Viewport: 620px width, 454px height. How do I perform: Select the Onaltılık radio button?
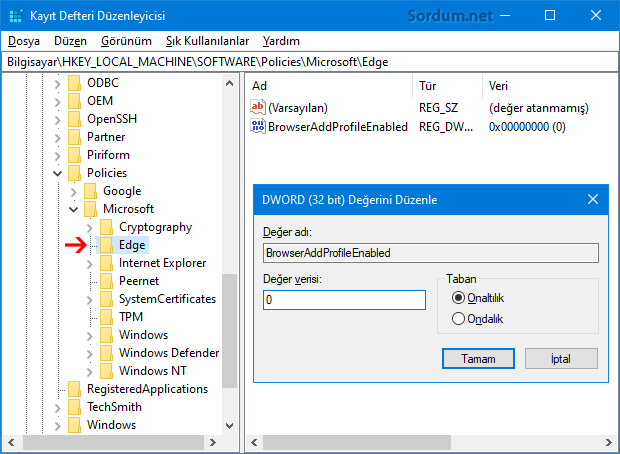pyautogui.click(x=458, y=298)
